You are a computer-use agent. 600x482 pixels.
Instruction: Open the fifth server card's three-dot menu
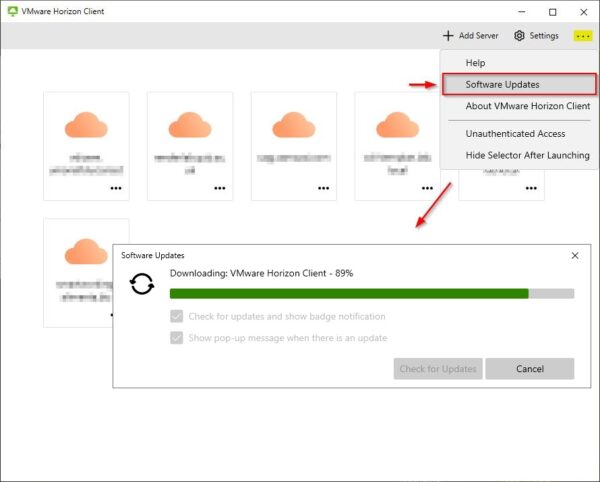point(531,188)
